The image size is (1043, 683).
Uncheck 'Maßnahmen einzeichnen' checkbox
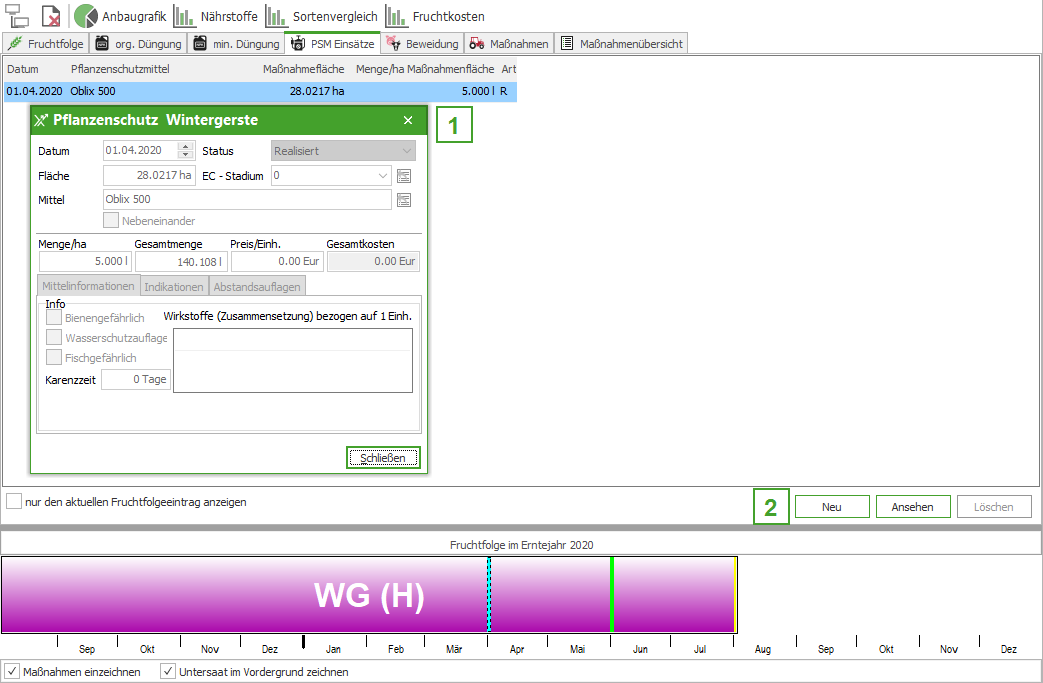click(13, 672)
